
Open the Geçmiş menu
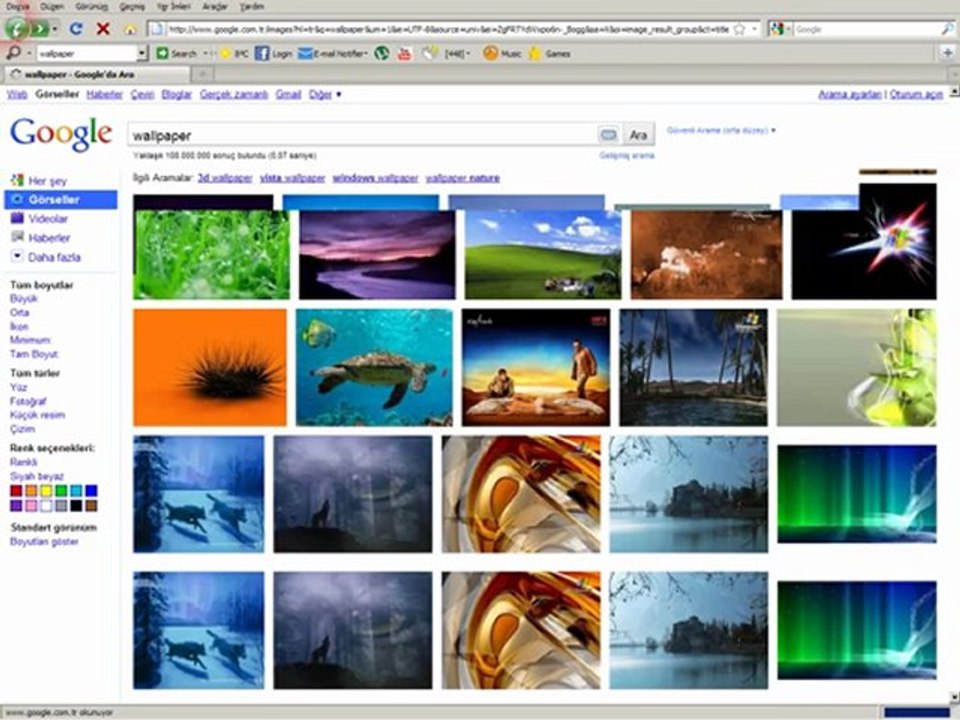coord(132,7)
